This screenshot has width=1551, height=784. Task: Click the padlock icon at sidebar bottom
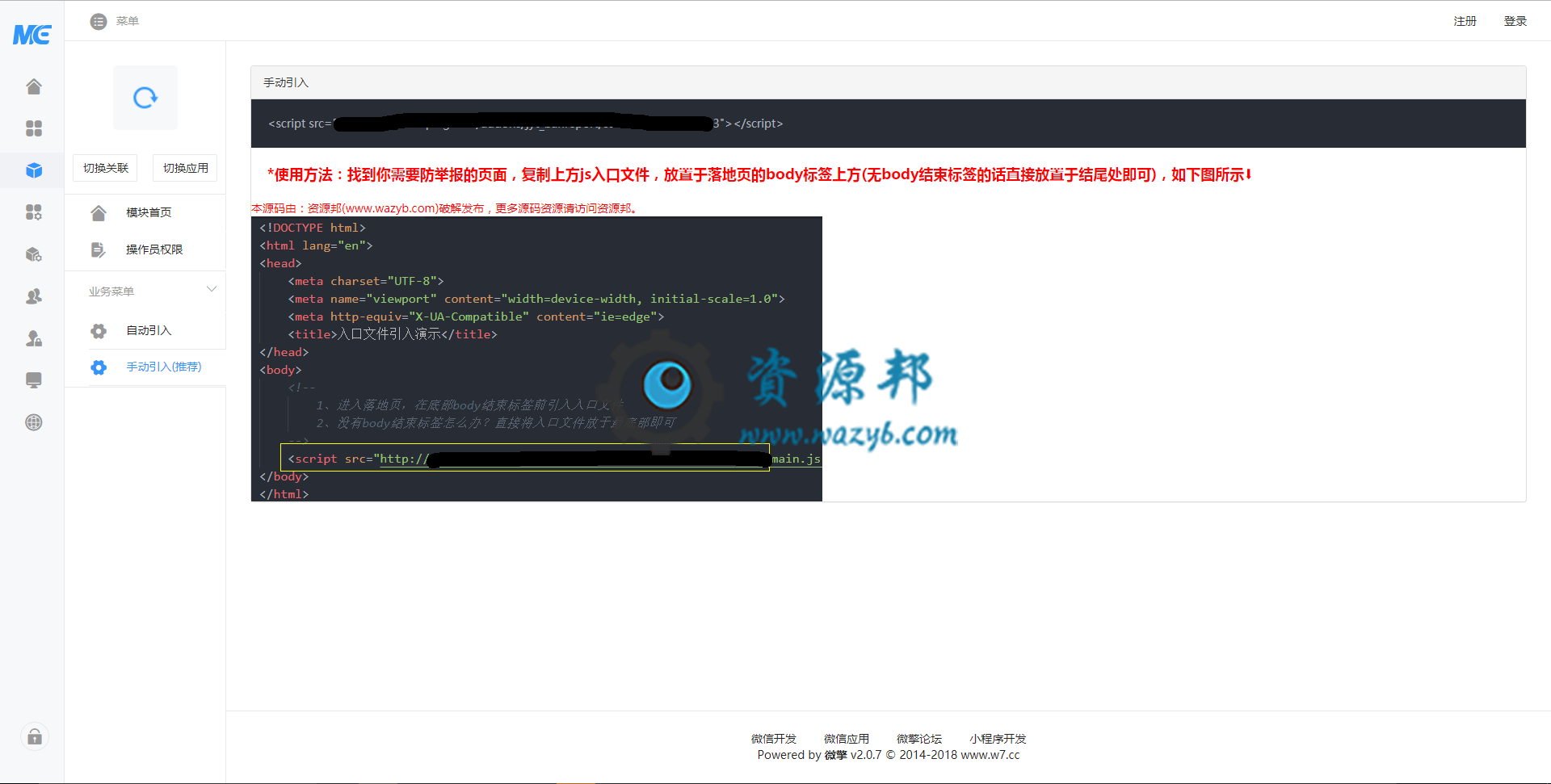[x=34, y=736]
